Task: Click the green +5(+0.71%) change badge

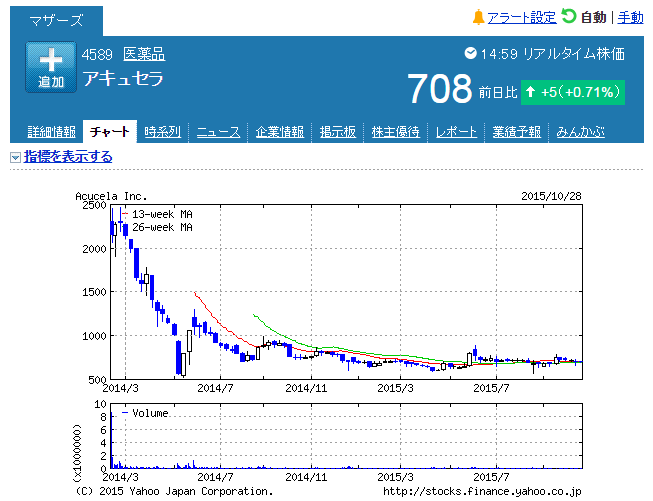Action: (573, 92)
